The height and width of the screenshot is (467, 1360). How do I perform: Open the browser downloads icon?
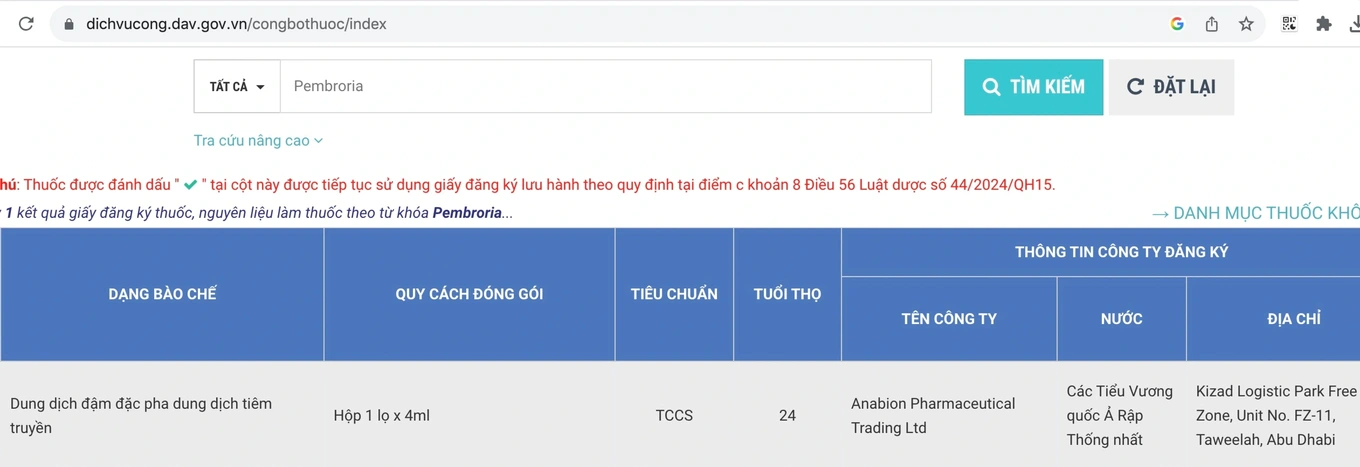point(1353,24)
